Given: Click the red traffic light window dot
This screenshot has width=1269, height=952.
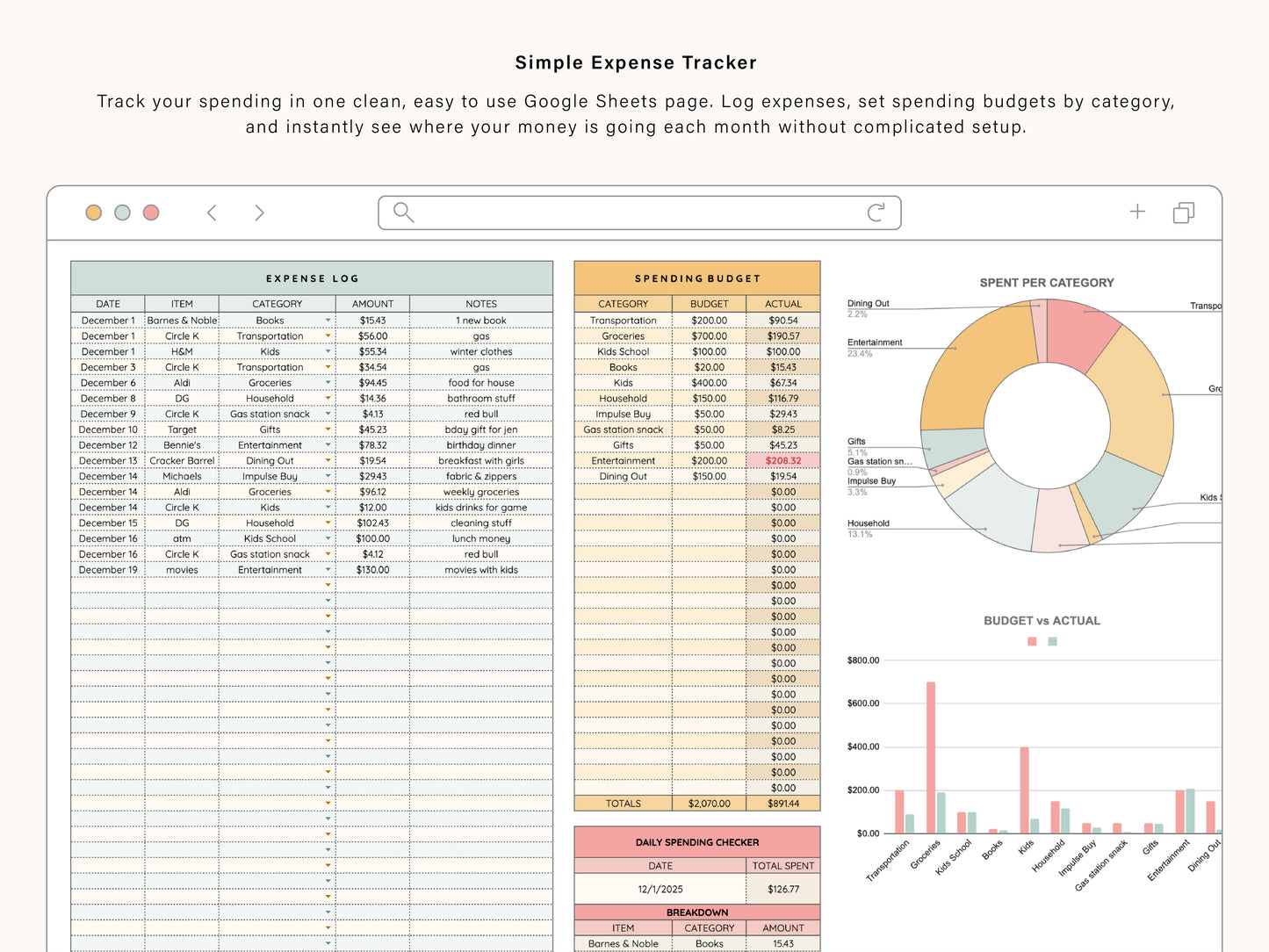Looking at the screenshot, I should point(150,212).
